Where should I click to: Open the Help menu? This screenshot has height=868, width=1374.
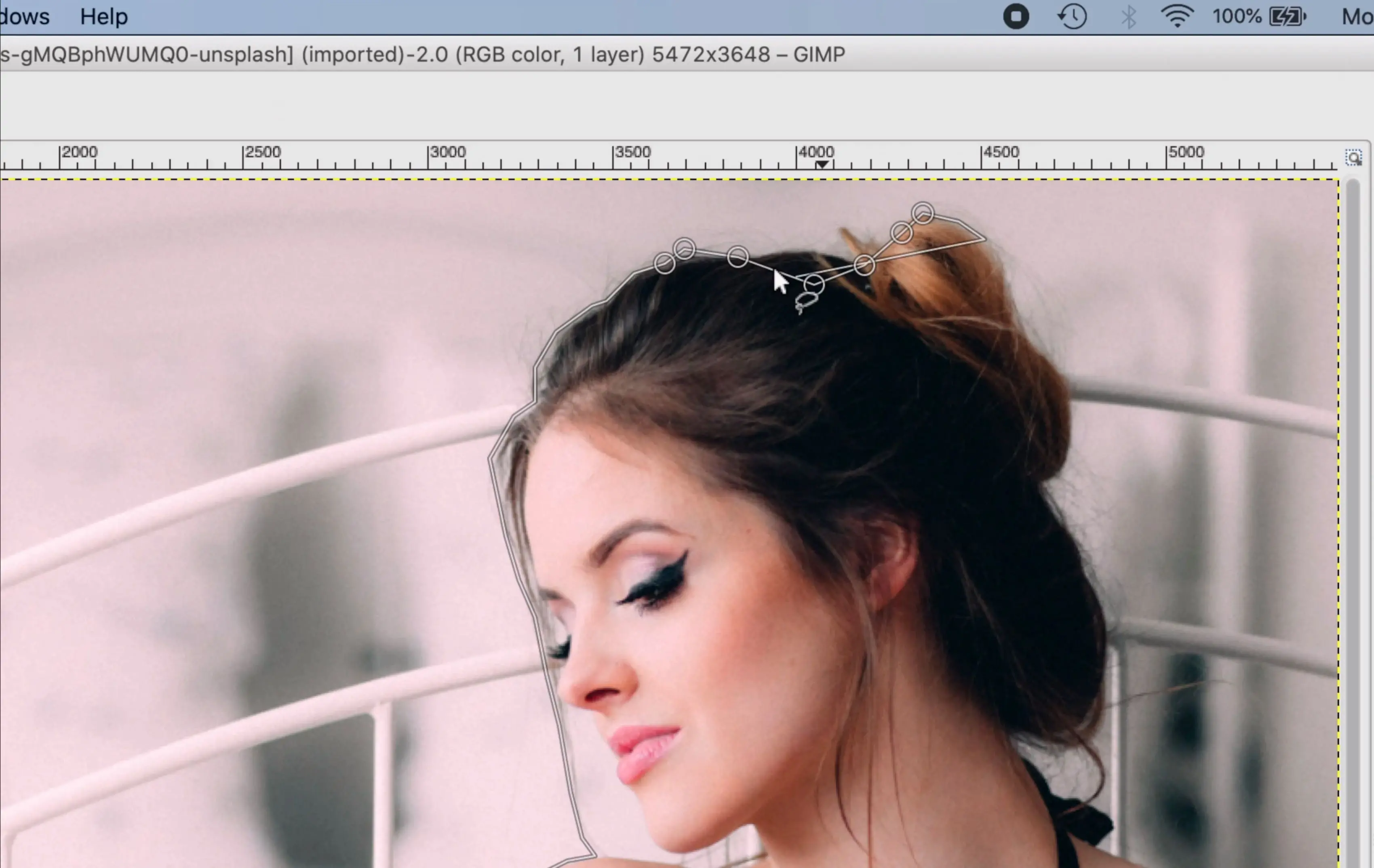pos(103,17)
